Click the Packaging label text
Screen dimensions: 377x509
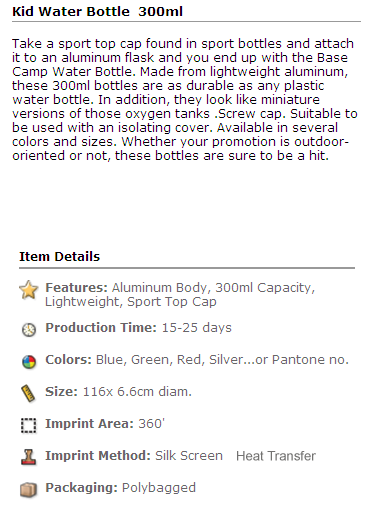[81, 487]
